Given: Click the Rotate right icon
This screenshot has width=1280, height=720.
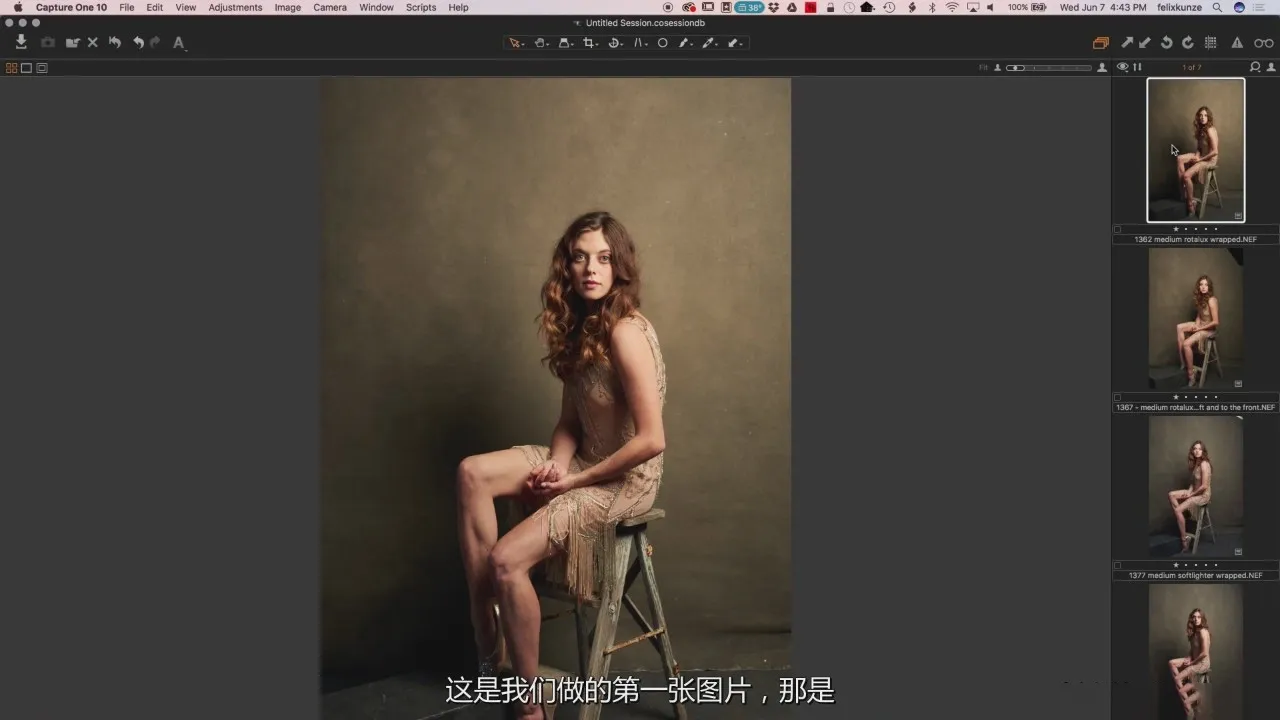Looking at the screenshot, I should point(1188,43).
